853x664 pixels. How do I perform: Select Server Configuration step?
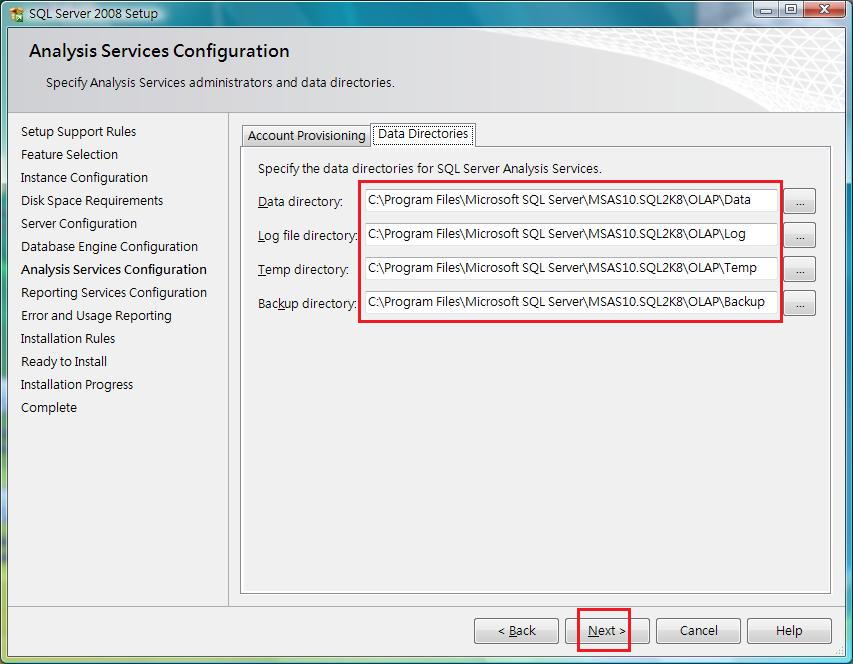(79, 224)
